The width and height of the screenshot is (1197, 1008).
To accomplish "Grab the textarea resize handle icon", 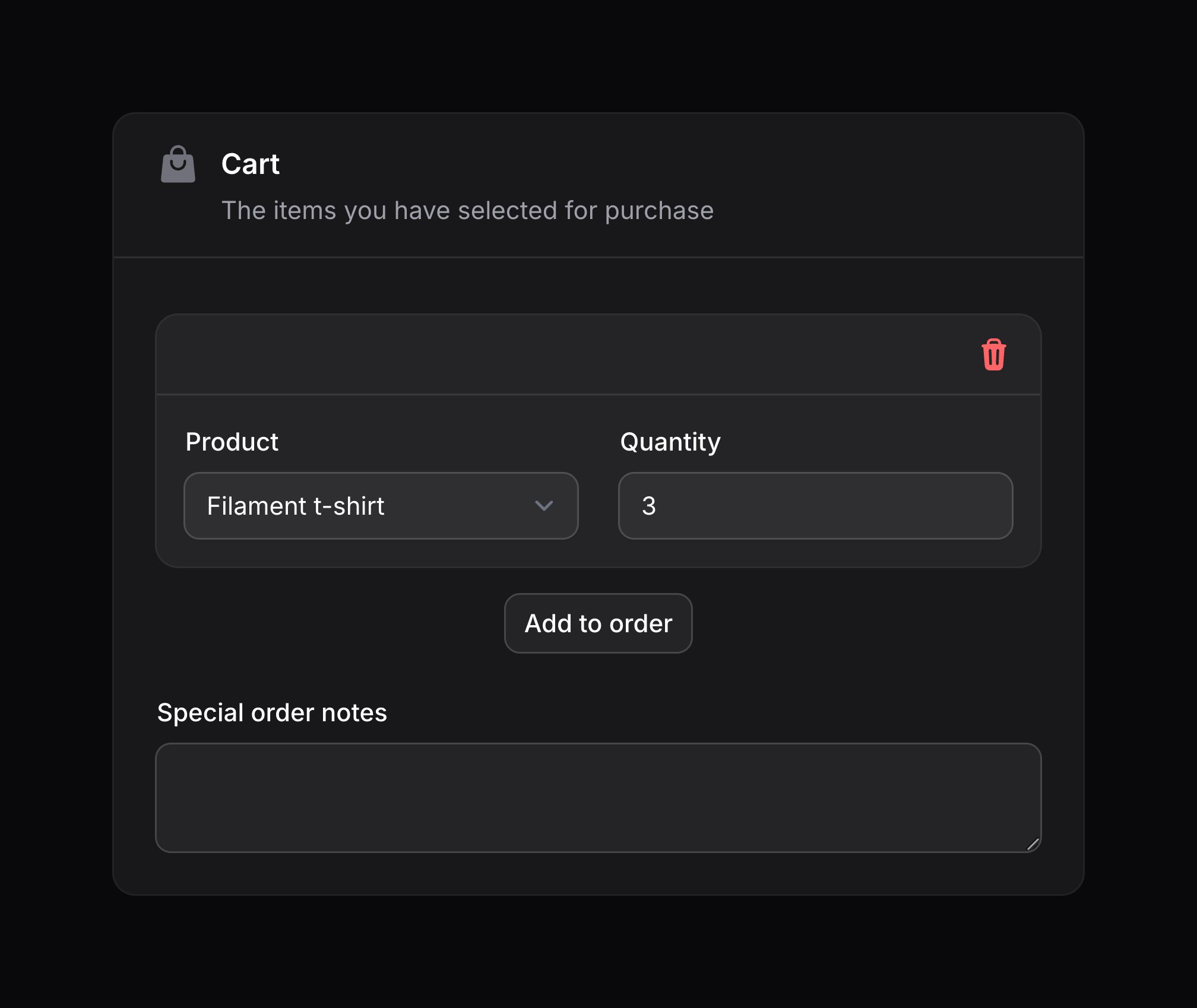I will click(x=1033, y=844).
